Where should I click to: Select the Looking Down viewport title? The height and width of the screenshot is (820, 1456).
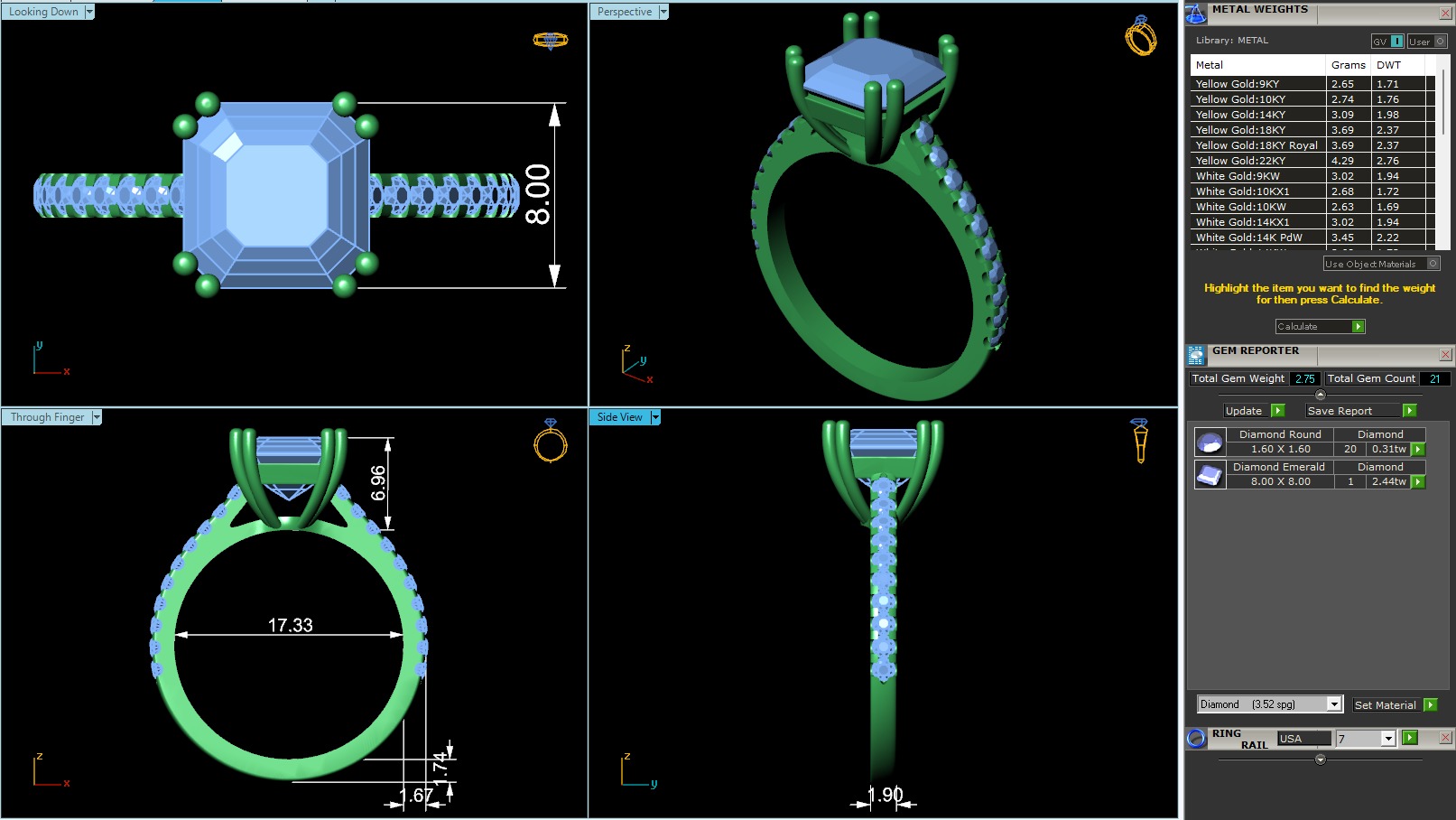[43, 12]
